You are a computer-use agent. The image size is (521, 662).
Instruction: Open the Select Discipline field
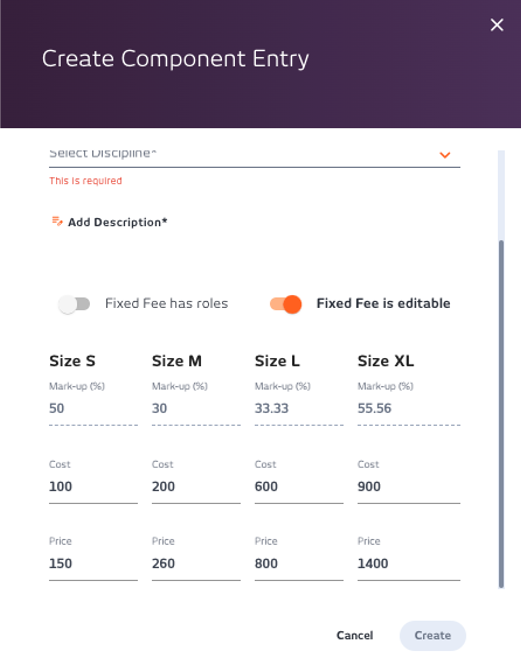255,155
